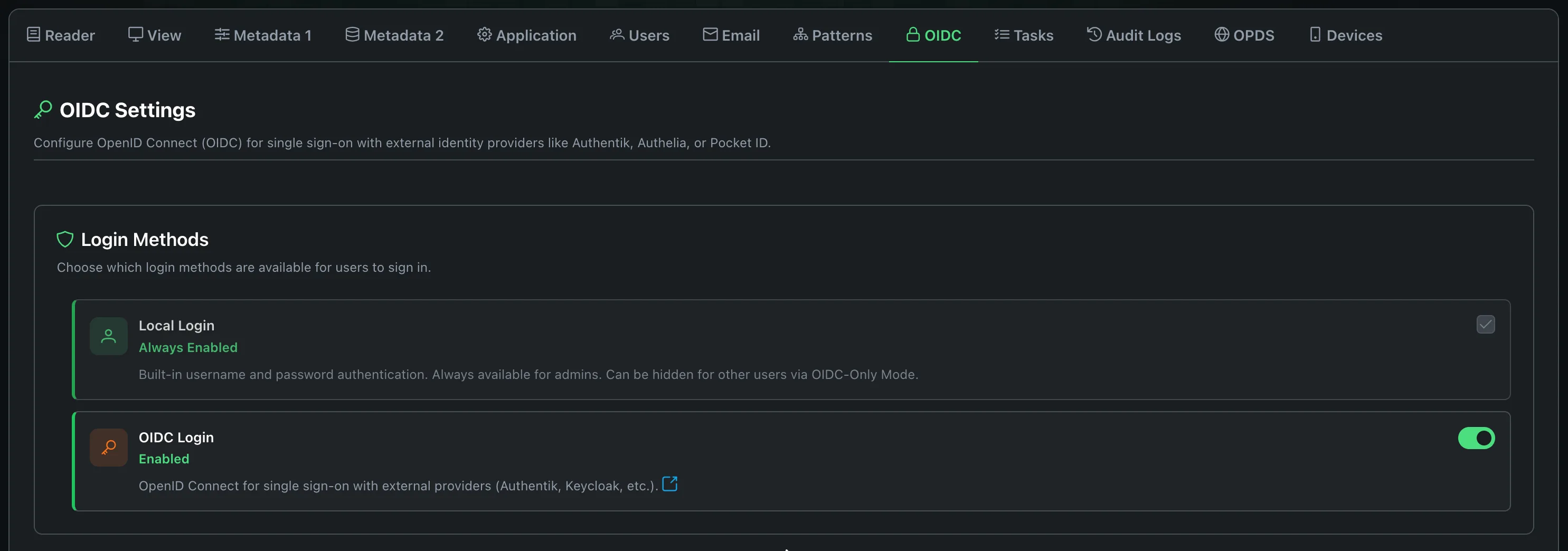Click the Tasks list icon
Screen dimensions: 1568x551
1002,35
